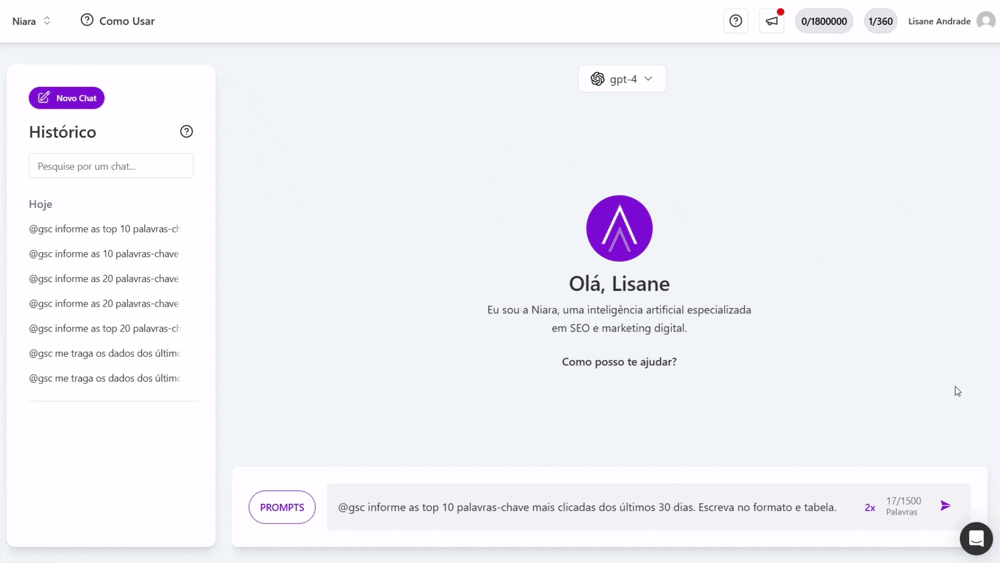Open last history chat '@gsc me traga os dados'

pos(104,378)
